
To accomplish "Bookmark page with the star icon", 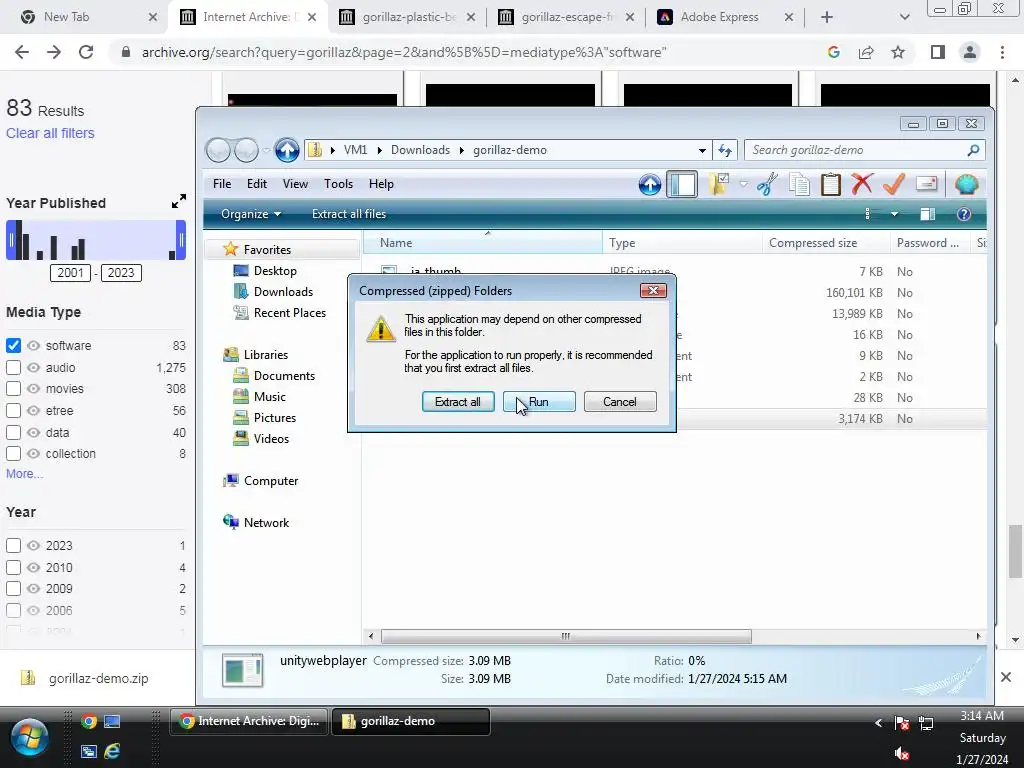I will click(898, 52).
